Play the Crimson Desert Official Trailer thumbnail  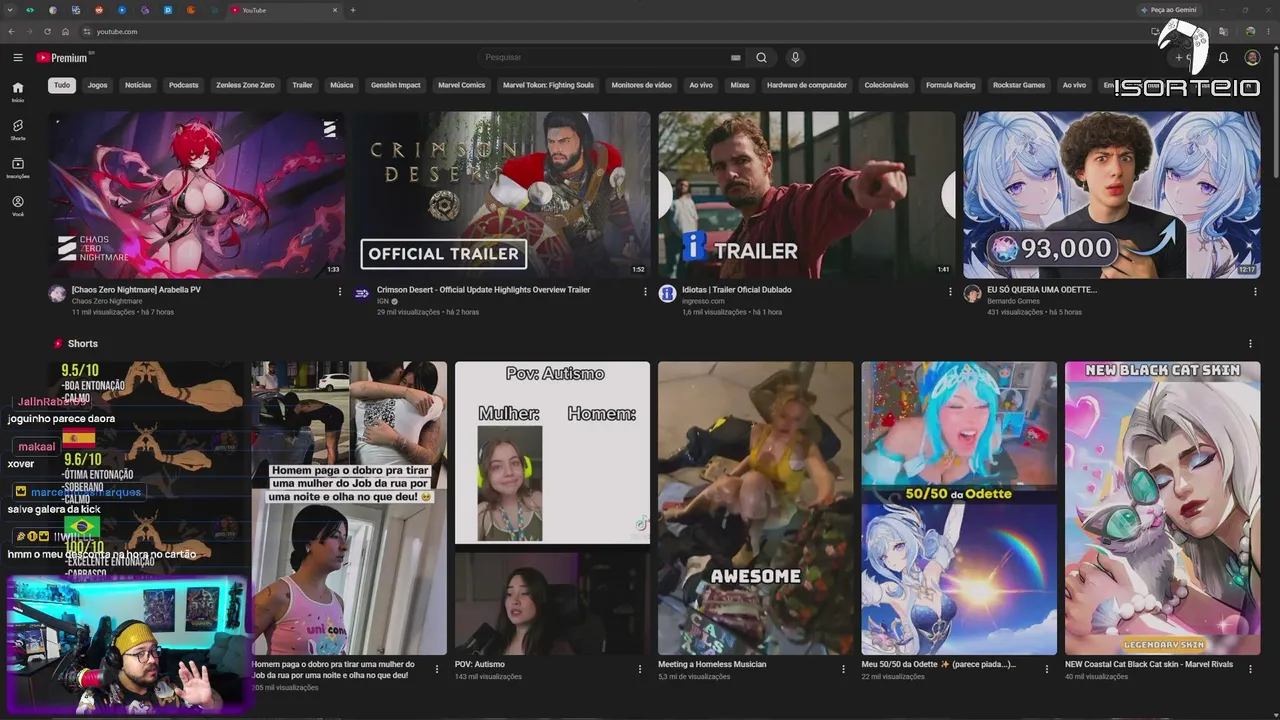(x=502, y=194)
